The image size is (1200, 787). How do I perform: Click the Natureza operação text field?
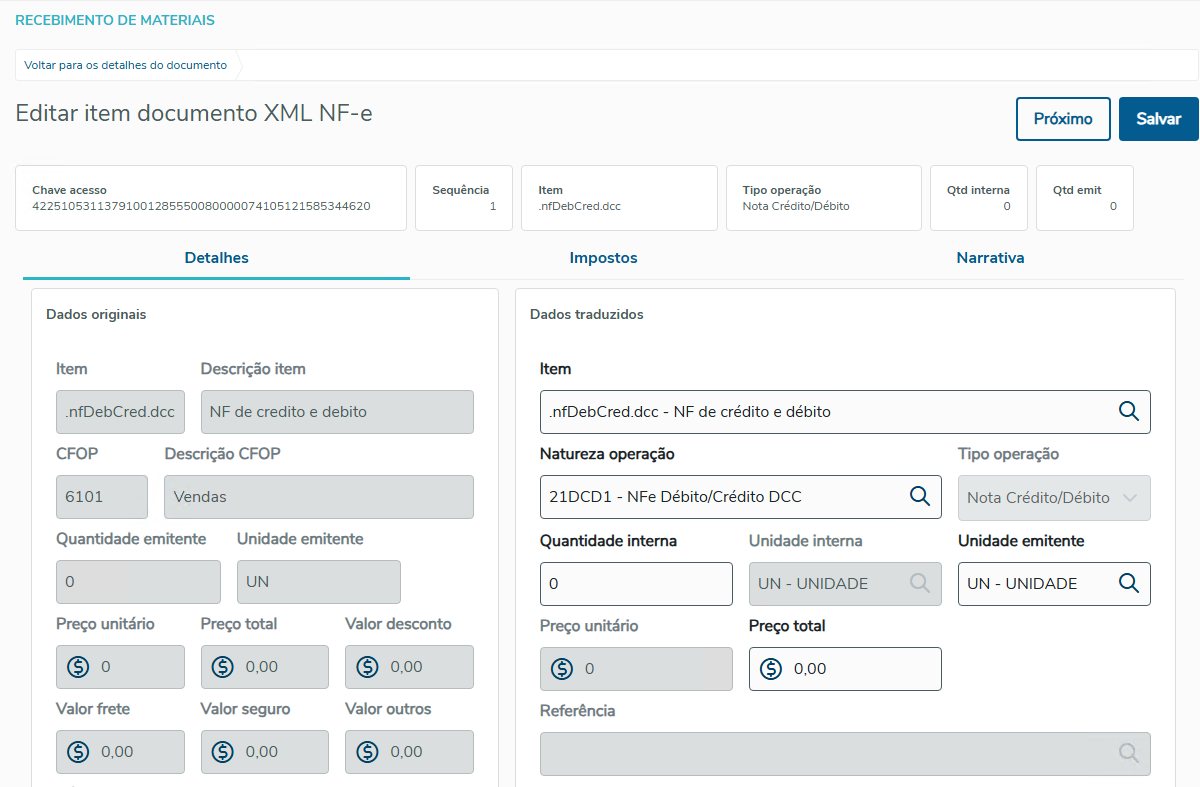[x=720, y=497]
